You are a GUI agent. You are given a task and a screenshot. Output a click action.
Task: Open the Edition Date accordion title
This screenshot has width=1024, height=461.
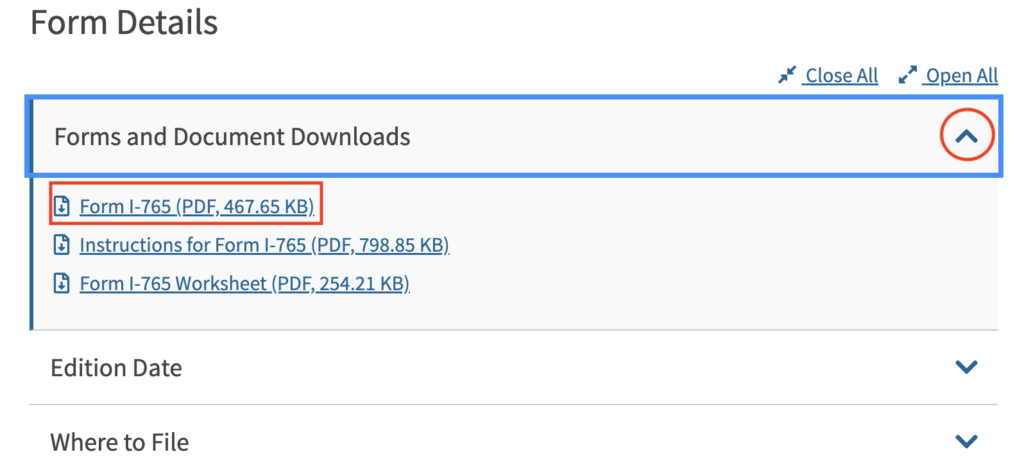[x=116, y=367]
